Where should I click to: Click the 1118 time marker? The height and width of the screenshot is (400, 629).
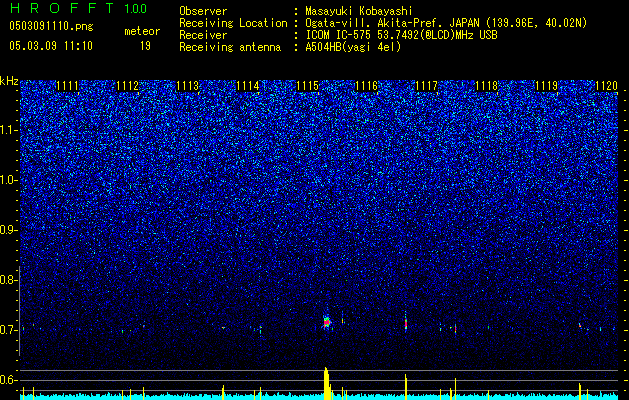[x=486, y=85]
